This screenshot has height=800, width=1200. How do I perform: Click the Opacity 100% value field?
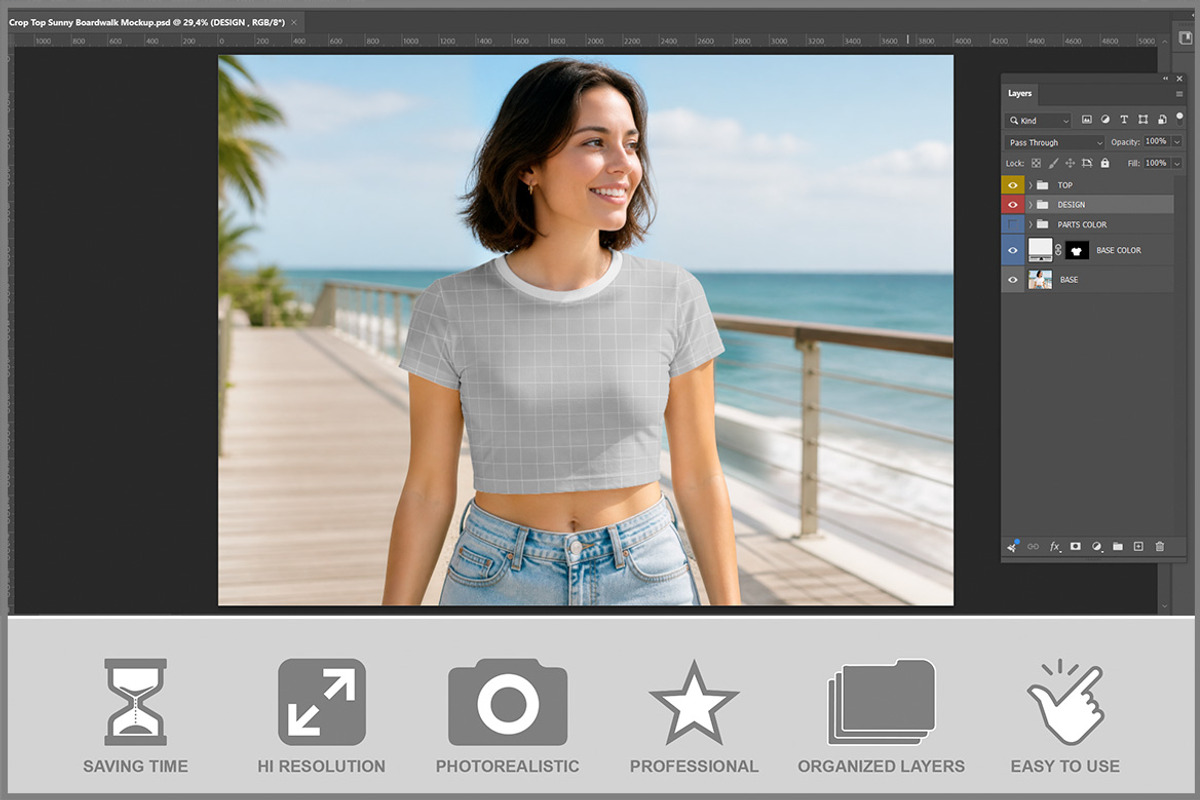pyautogui.click(x=1157, y=141)
